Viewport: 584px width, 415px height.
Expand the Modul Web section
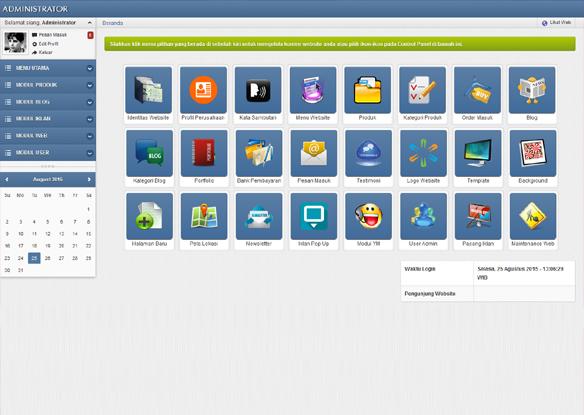coord(48,136)
